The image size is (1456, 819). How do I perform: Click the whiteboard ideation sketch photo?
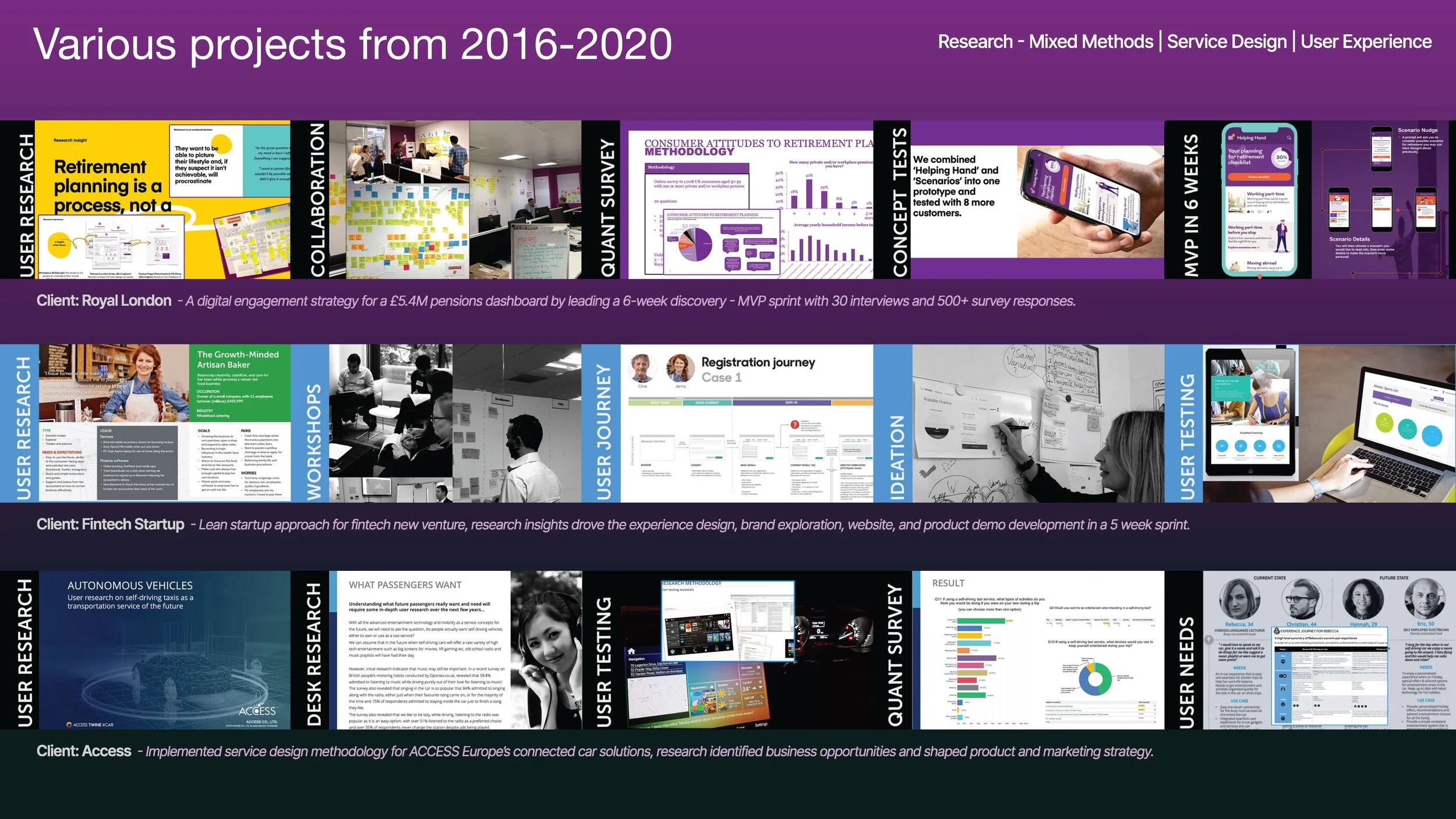(1038, 423)
